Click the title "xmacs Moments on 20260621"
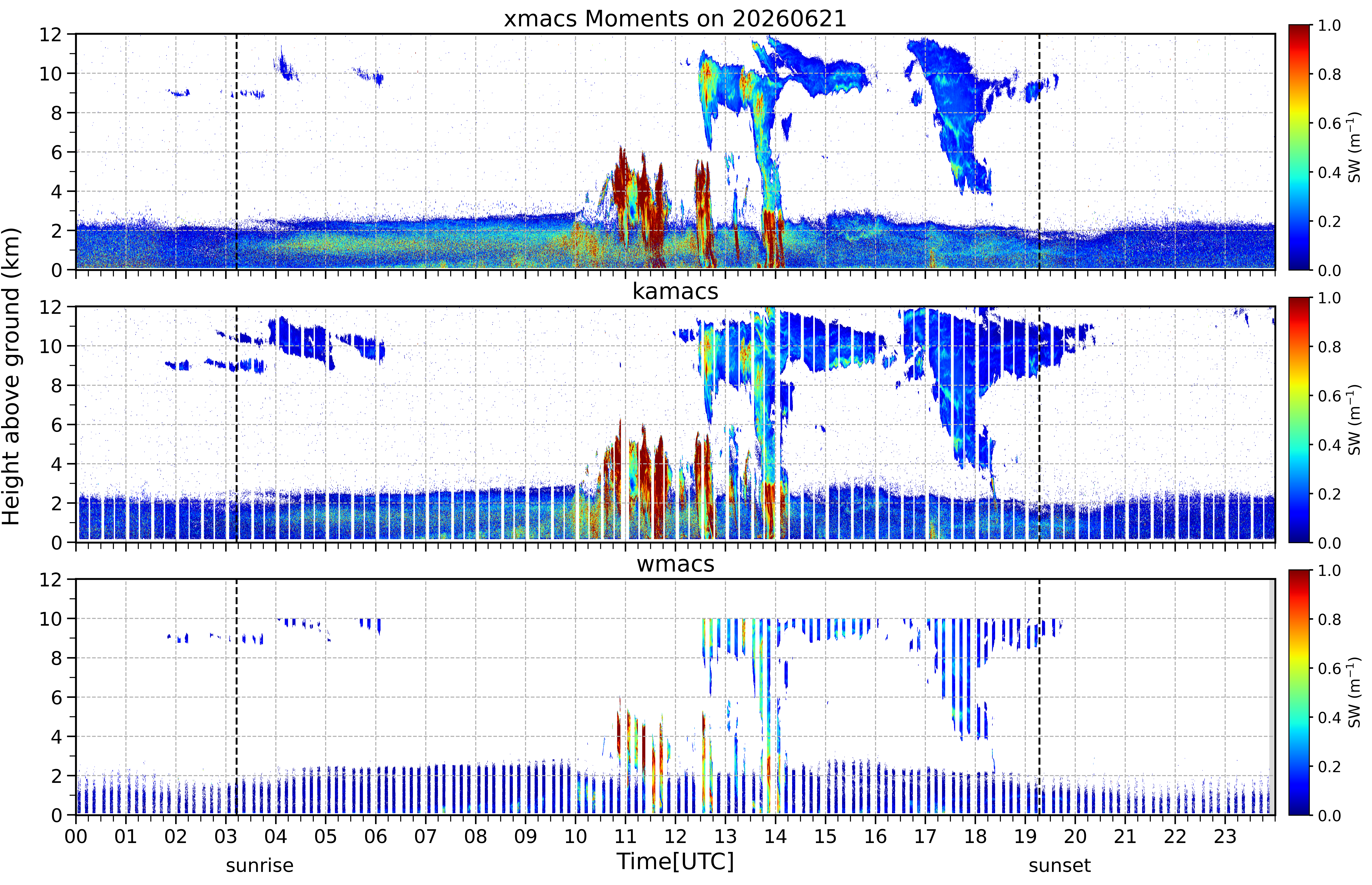1372x885 pixels. point(675,19)
